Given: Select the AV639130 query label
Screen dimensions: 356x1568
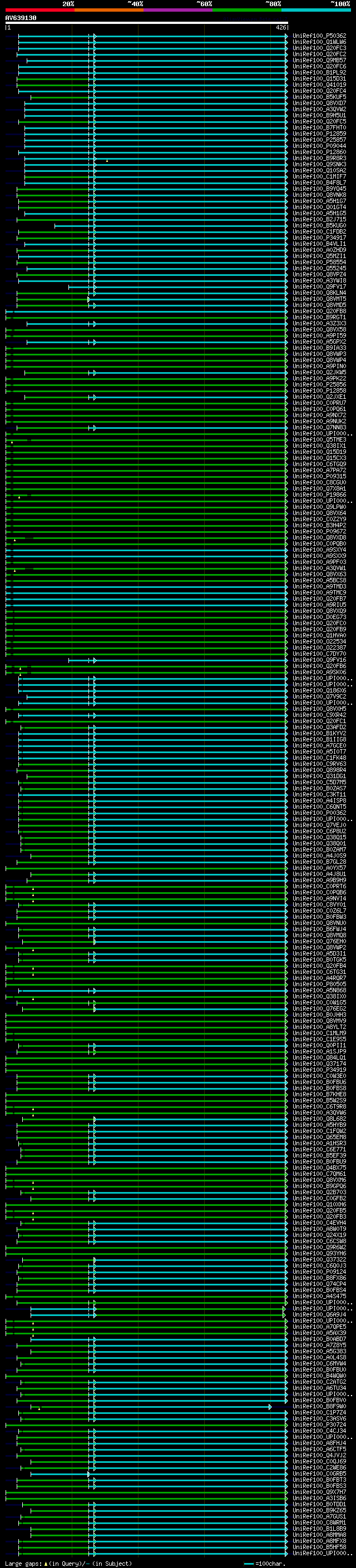Looking at the screenshot, I should [x=21, y=18].
